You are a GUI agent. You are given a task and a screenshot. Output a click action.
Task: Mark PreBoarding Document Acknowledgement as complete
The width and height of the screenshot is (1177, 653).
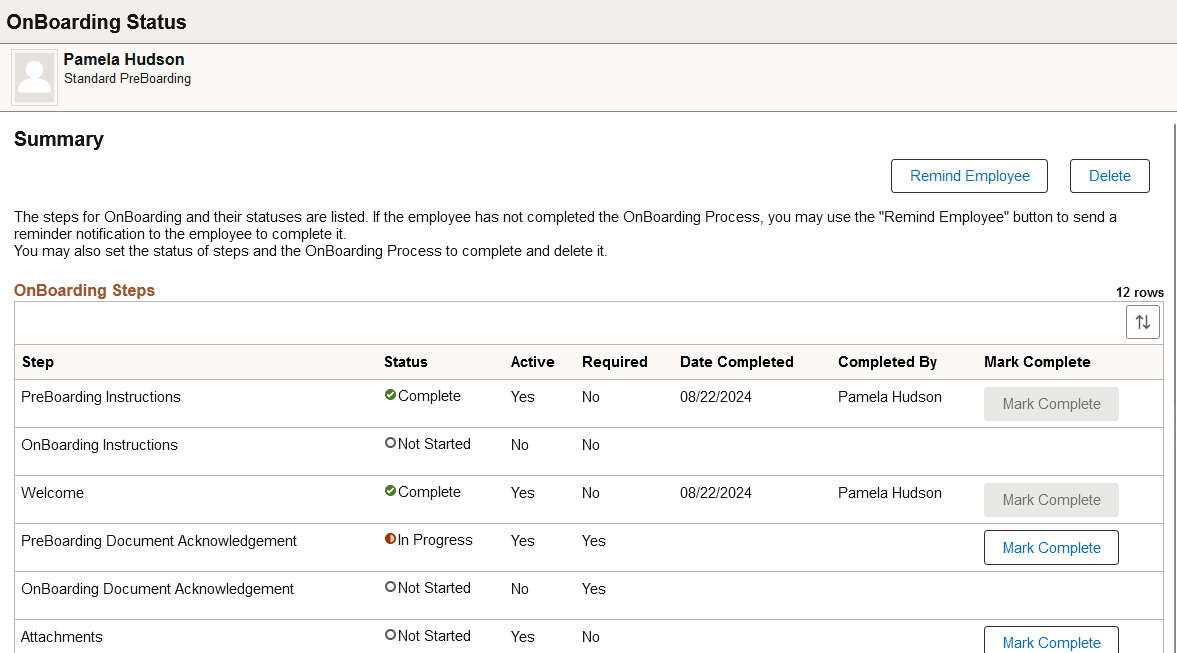pyautogui.click(x=1051, y=548)
